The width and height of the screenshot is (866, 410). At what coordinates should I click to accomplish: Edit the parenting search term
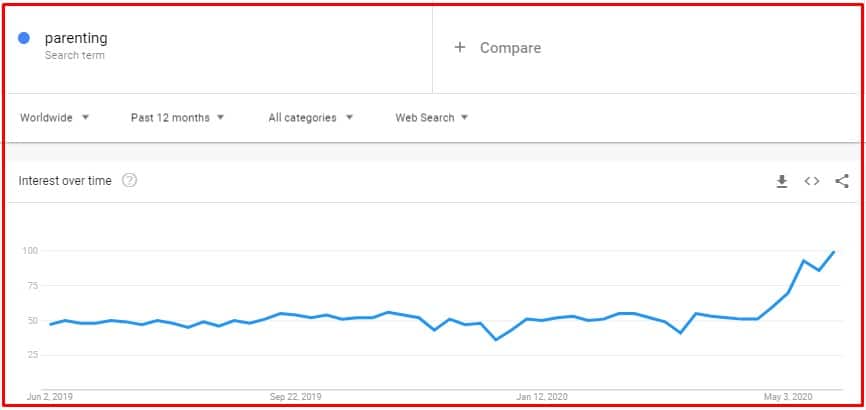(x=76, y=38)
